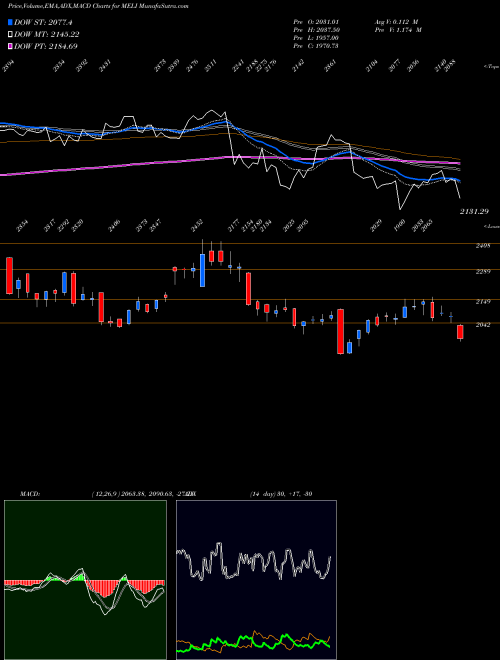The image size is (500, 660).
Task: Click the MACD: panel heading
Action: (30, 494)
